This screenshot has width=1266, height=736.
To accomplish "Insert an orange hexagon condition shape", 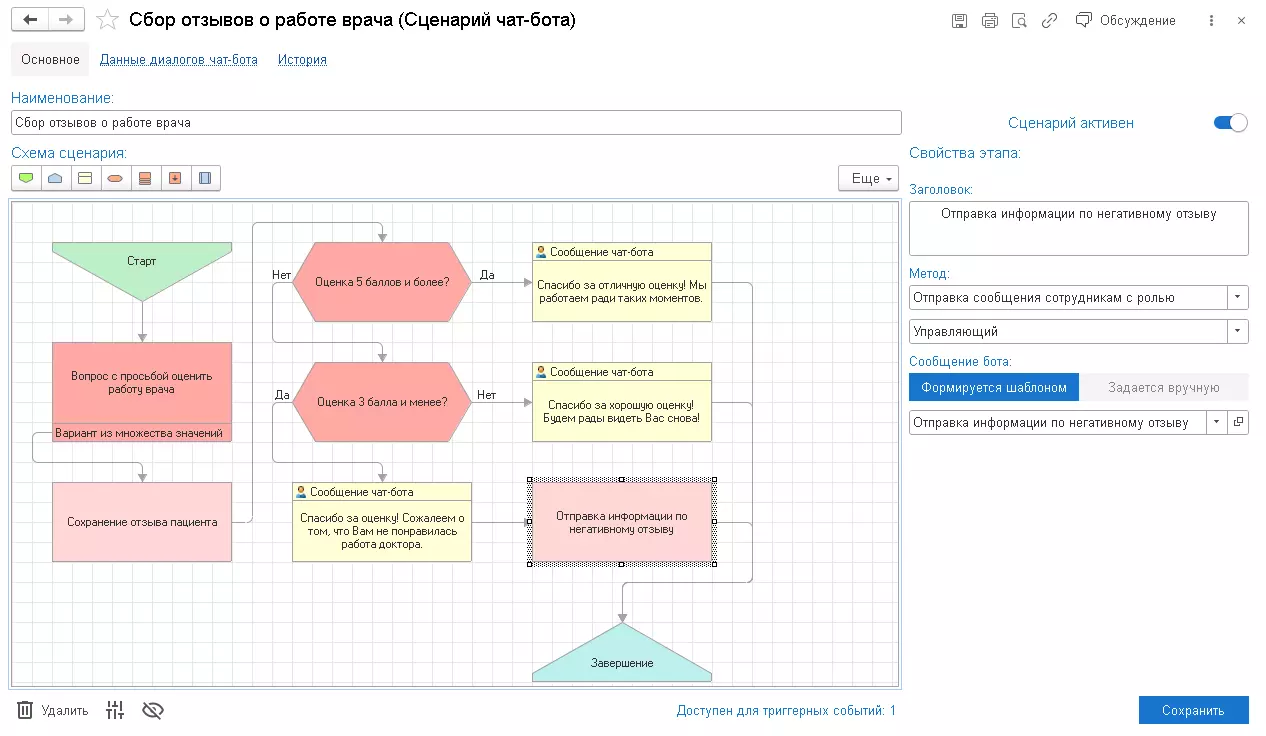I will (x=115, y=179).
